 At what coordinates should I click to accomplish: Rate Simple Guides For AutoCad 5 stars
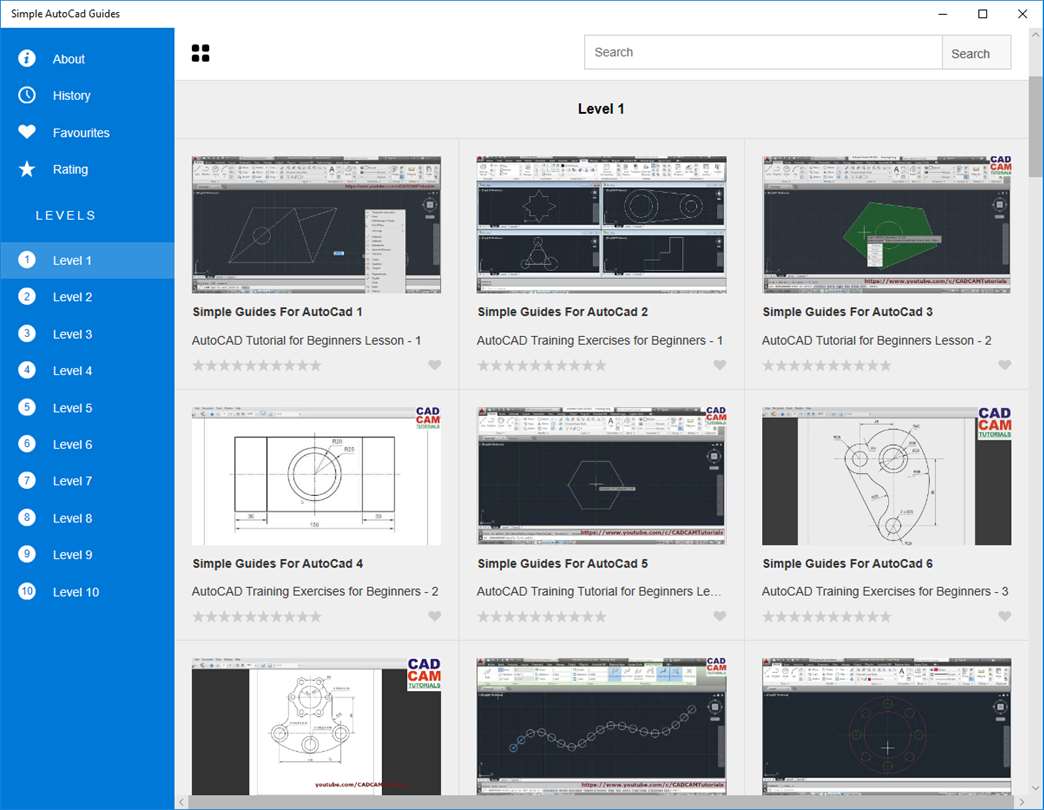pos(542,616)
